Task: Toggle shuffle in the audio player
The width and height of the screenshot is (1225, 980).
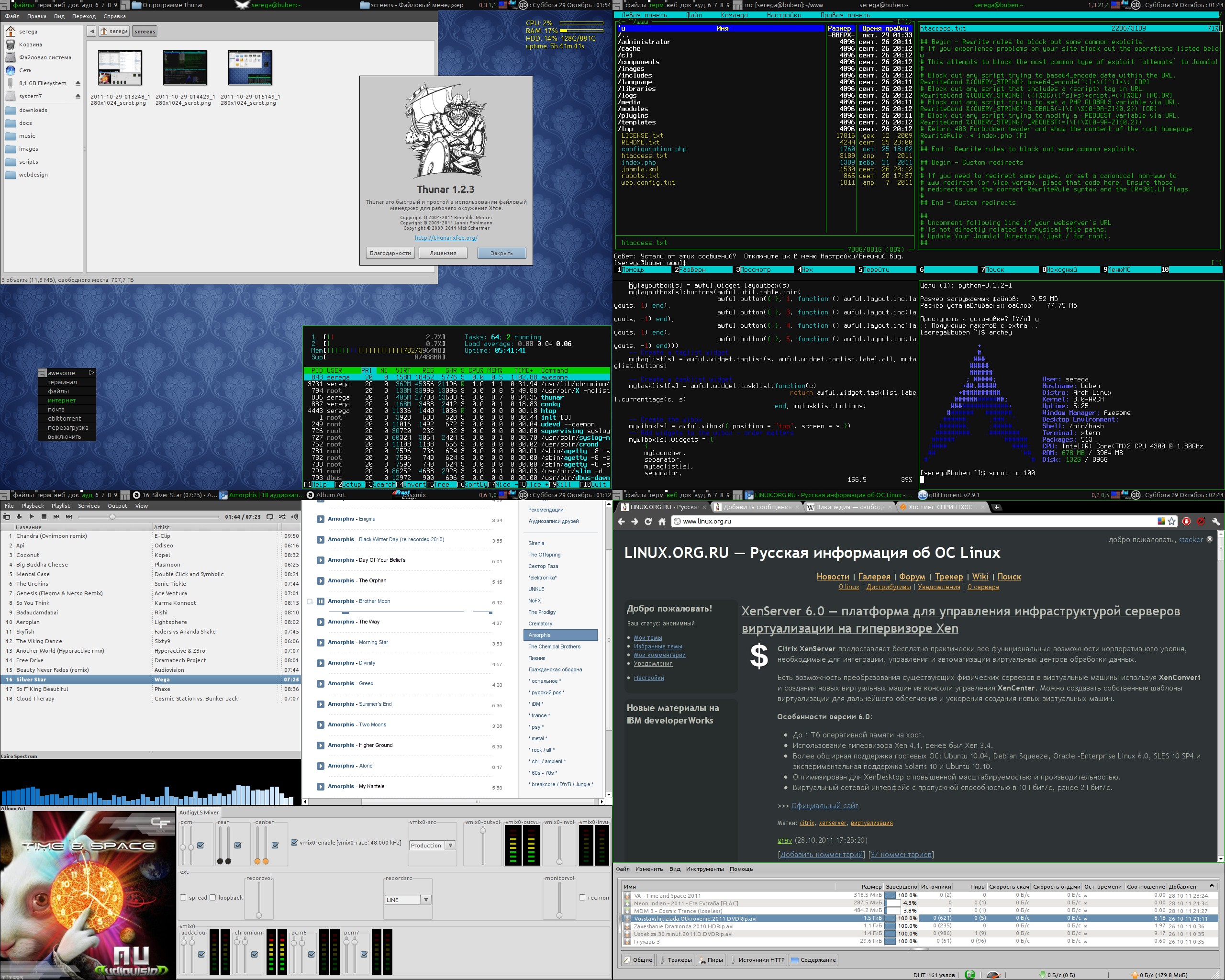Action: coord(282,516)
